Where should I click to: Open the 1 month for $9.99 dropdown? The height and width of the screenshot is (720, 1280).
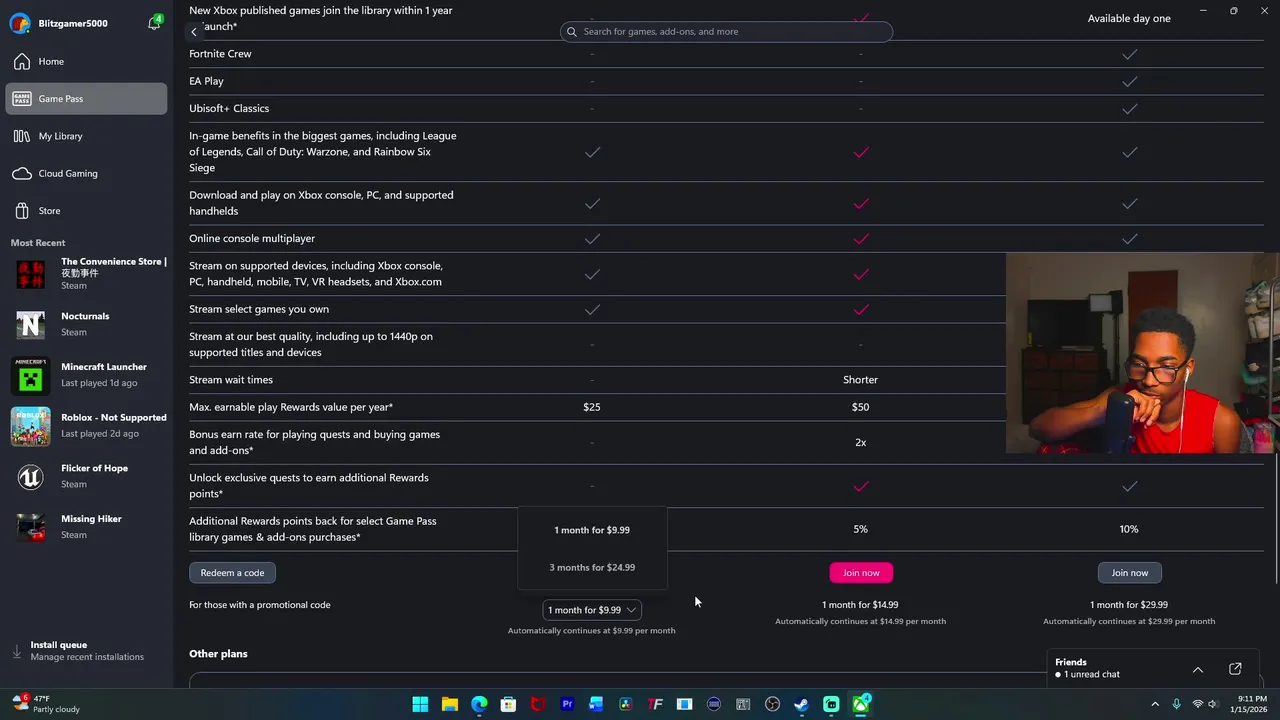click(x=592, y=610)
